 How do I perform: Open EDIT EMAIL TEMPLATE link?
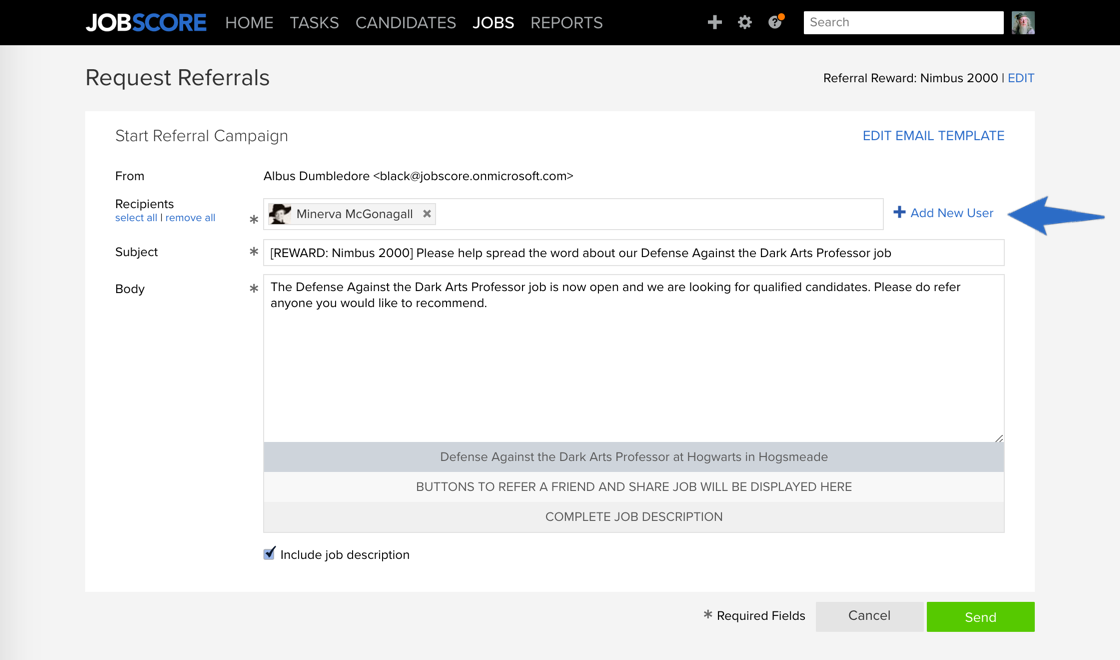[933, 136]
